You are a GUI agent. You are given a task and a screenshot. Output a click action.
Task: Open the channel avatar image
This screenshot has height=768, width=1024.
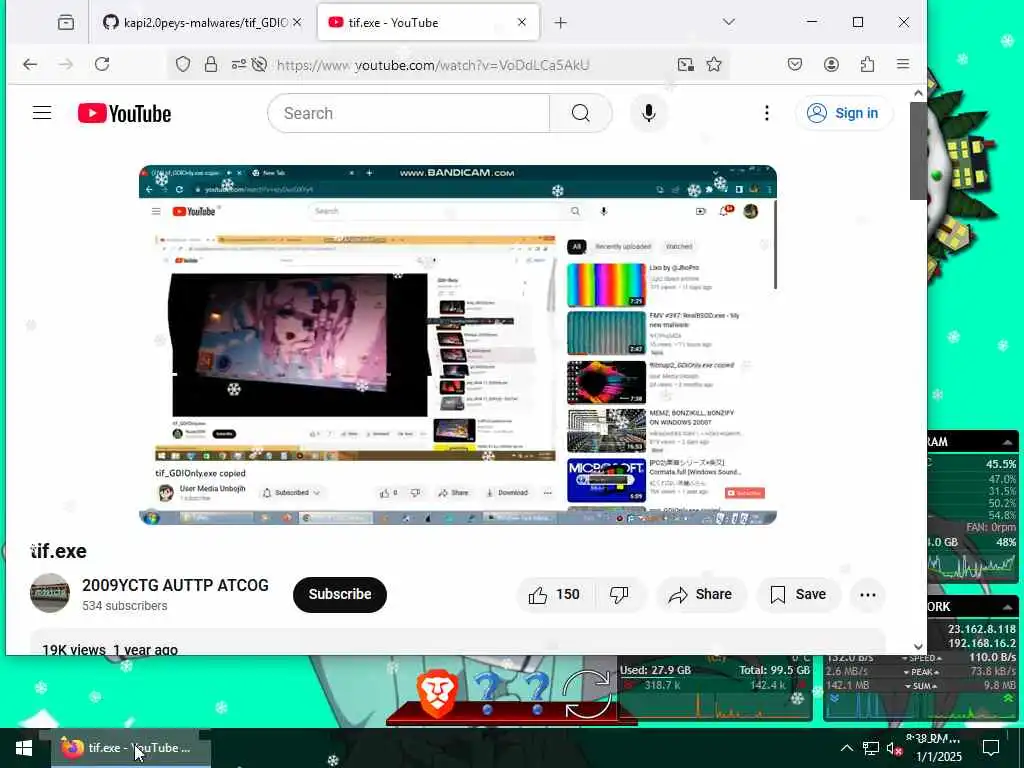click(50, 593)
